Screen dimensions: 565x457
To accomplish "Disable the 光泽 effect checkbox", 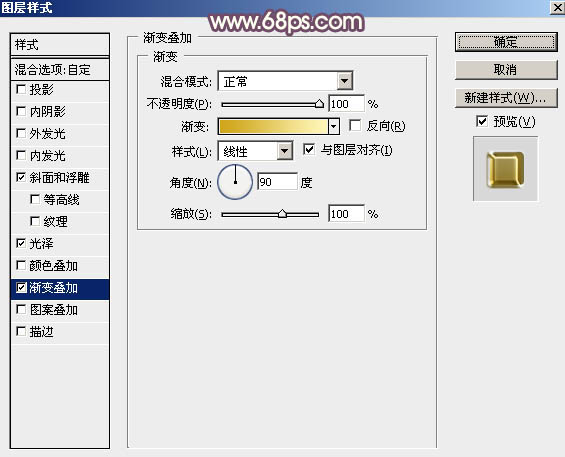I will coord(21,243).
